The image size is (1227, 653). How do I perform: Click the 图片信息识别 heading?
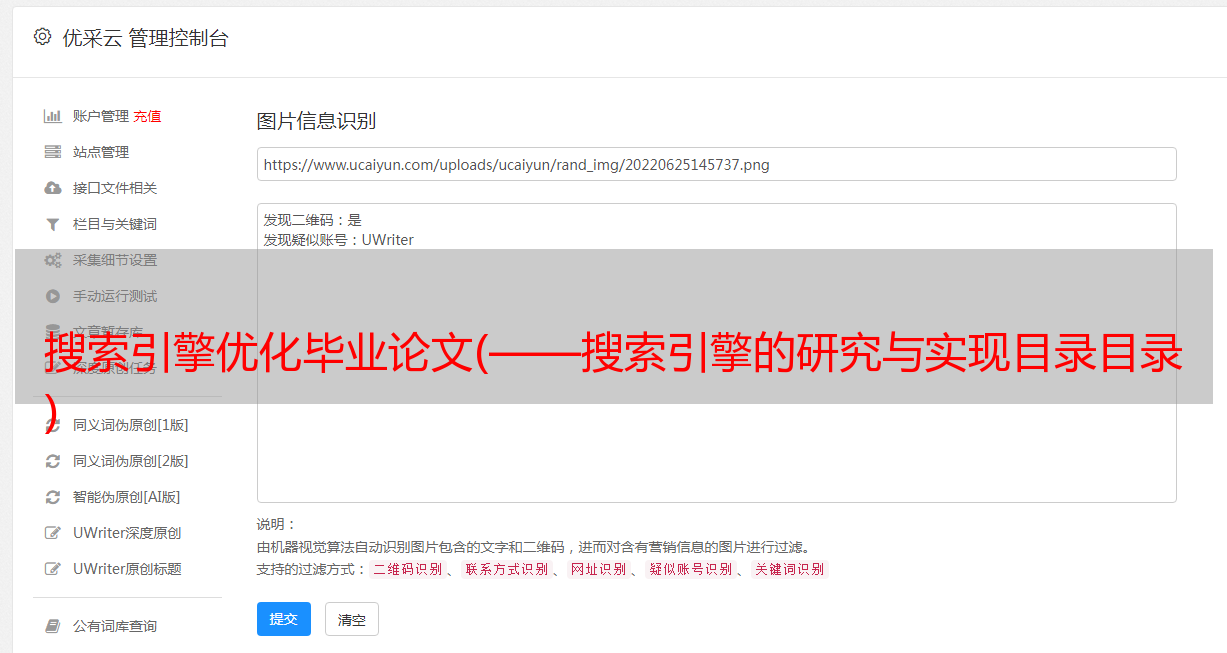[316, 121]
